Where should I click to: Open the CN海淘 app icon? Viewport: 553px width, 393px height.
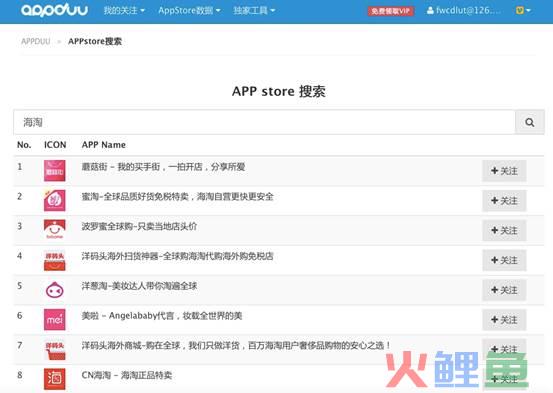[x=55, y=379]
